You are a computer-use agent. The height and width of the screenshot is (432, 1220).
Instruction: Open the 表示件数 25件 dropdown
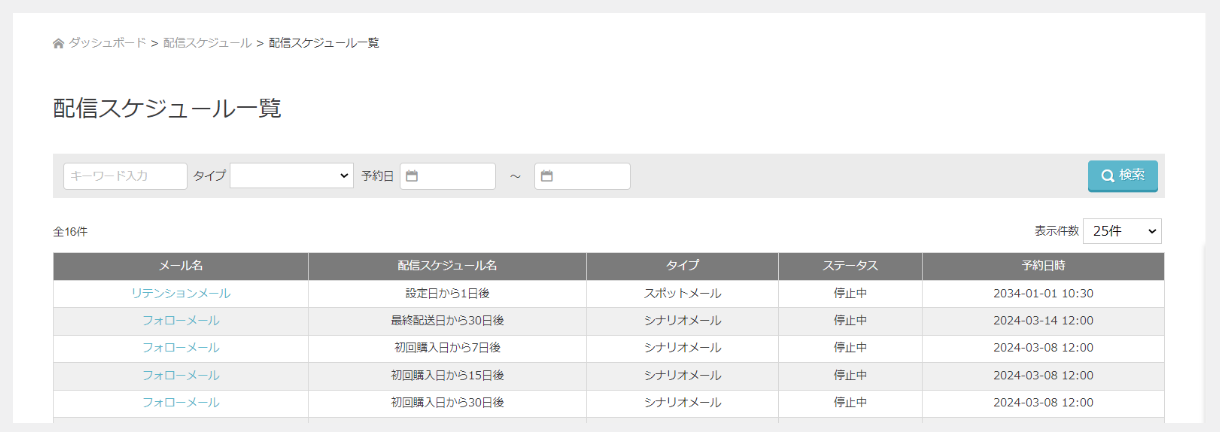point(1122,231)
